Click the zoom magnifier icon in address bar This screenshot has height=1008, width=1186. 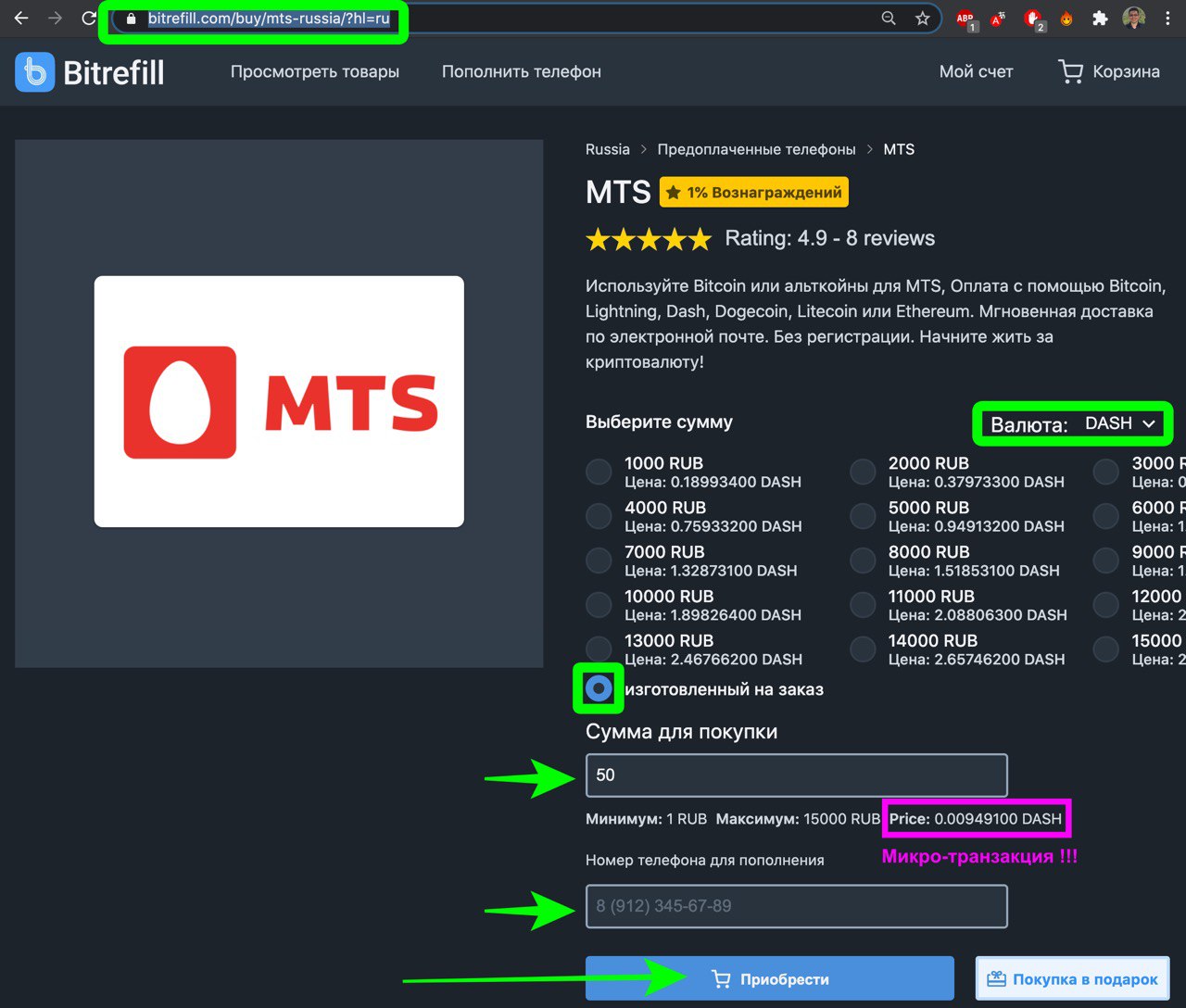click(x=889, y=19)
